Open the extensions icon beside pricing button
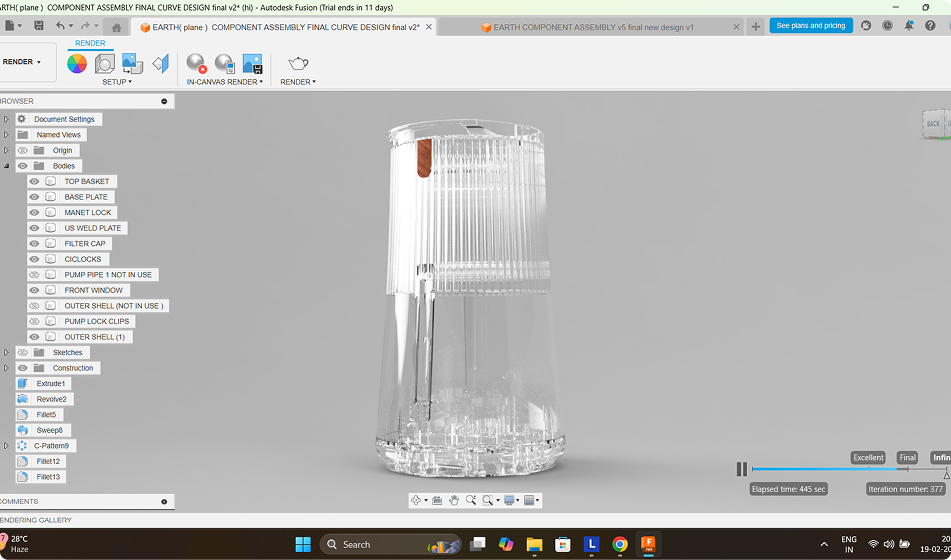This screenshot has height=560, width=951. [866, 25]
